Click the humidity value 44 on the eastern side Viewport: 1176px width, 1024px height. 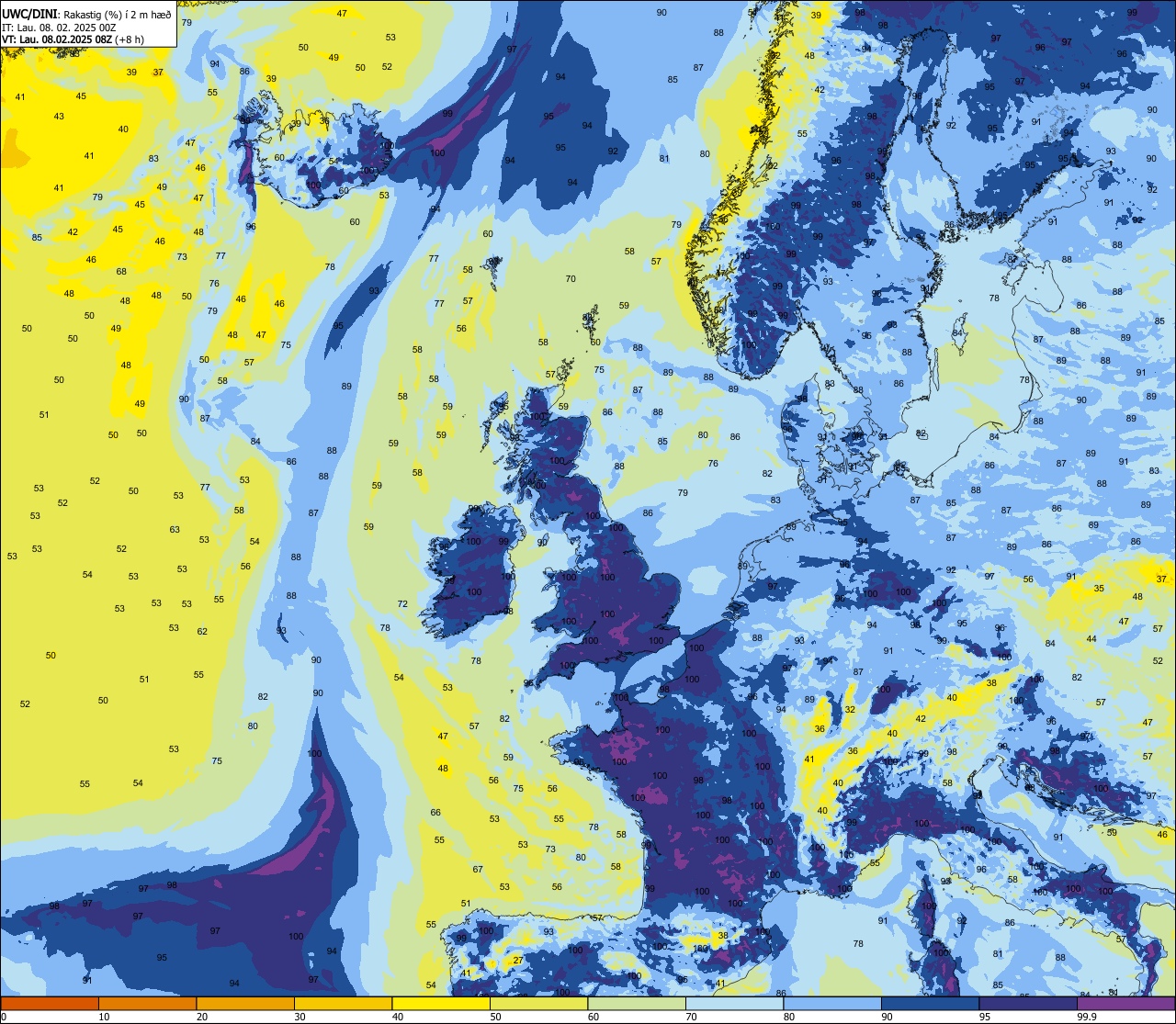point(1091,639)
